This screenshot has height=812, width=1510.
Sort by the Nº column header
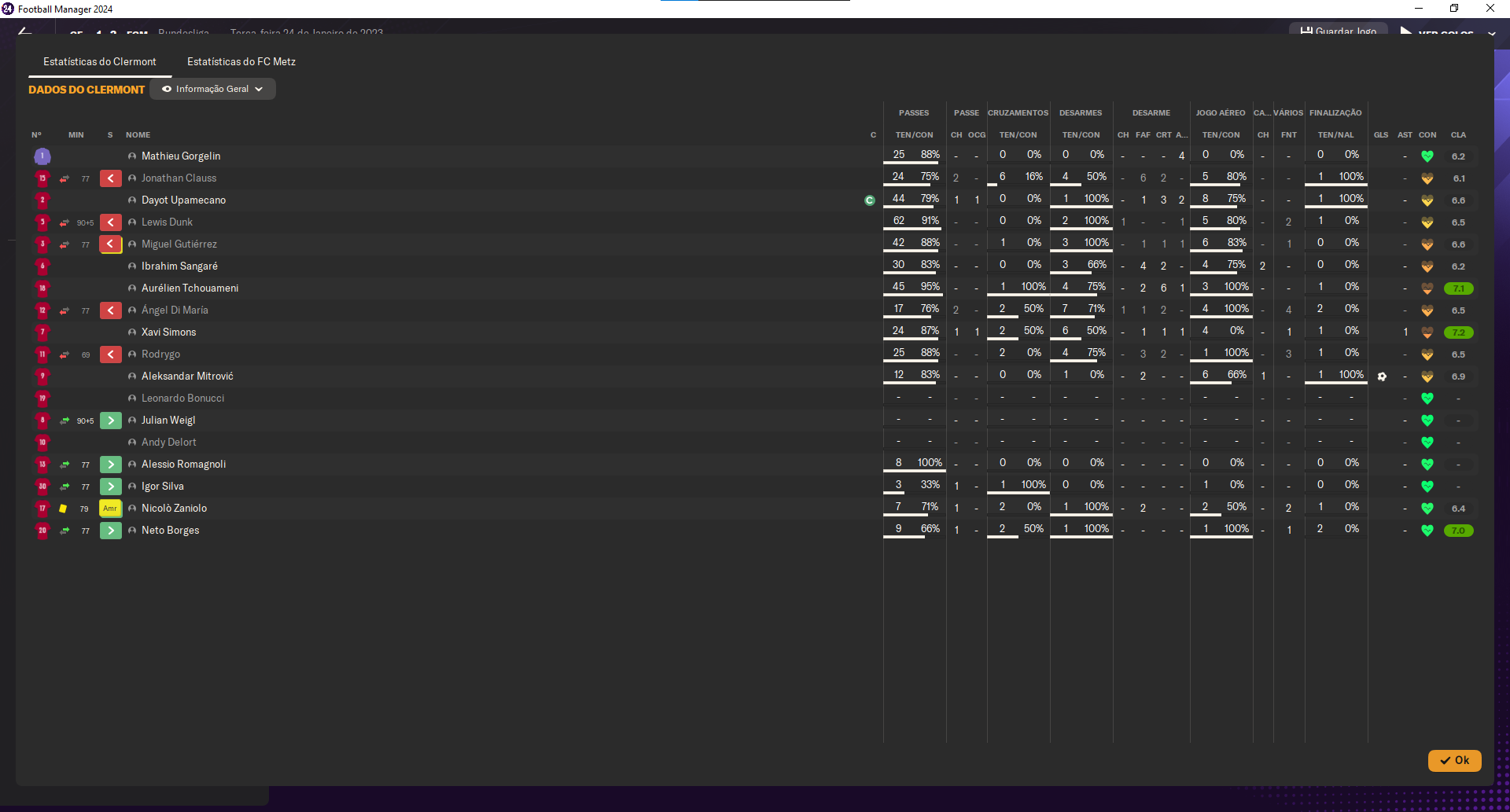click(x=36, y=135)
